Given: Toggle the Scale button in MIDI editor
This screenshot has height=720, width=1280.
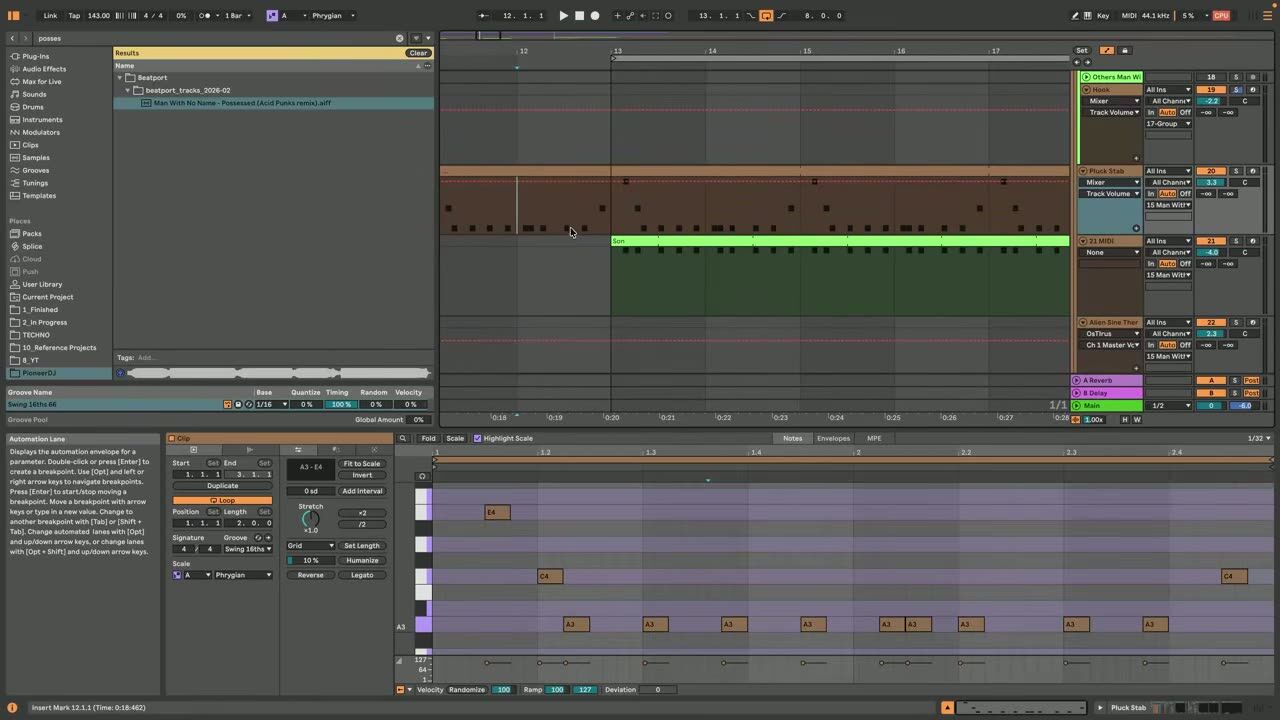Looking at the screenshot, I should pyautogui.click(x=455, y=438).
